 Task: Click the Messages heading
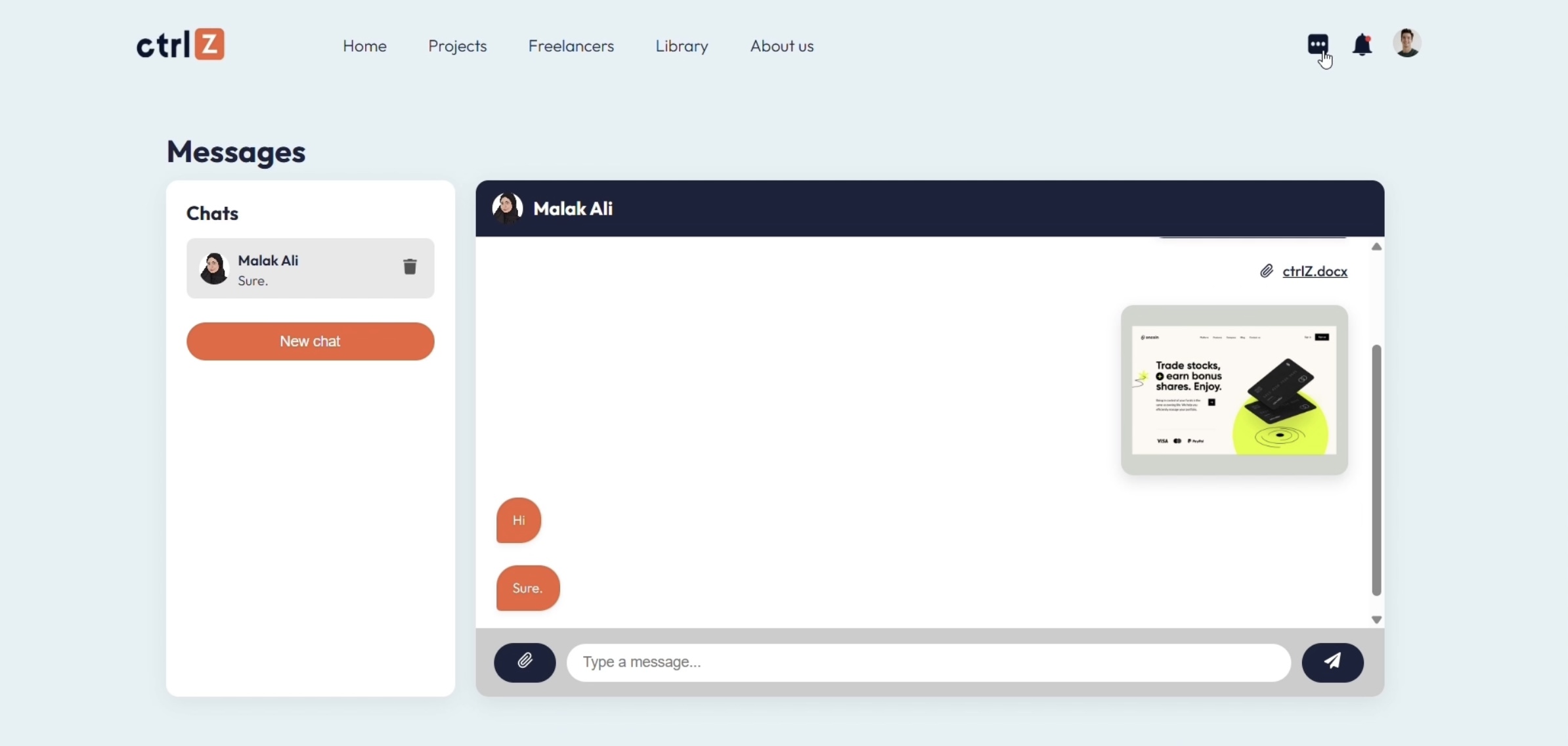(236, 152)
